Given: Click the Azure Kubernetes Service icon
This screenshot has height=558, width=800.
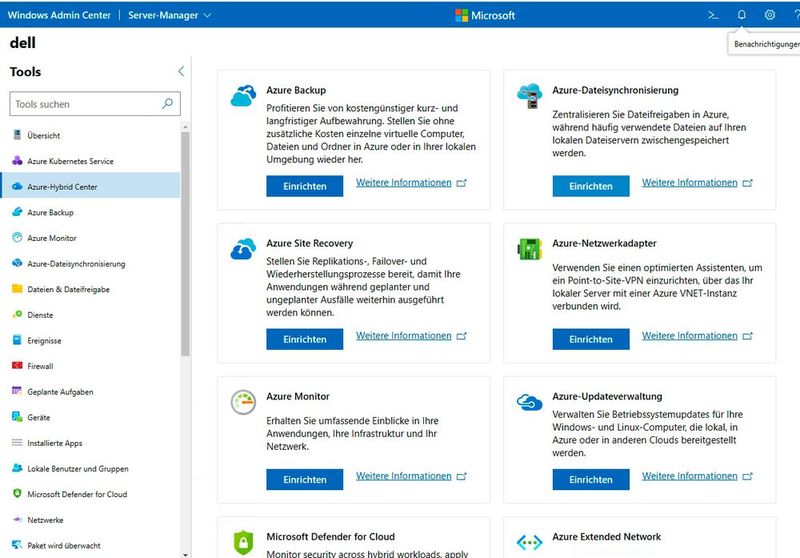Looking at the screenshot, I should click(x=17, y=161).
